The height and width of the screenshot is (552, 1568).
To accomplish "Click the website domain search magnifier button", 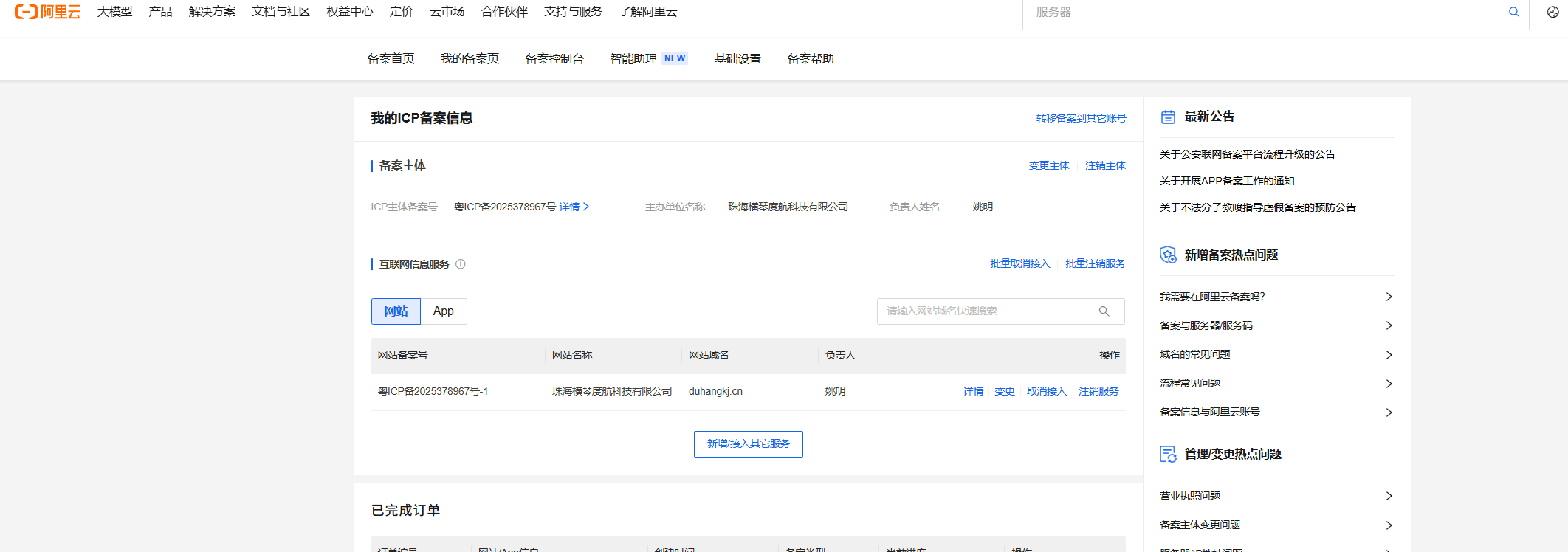I will click(x=1104, y=311).
